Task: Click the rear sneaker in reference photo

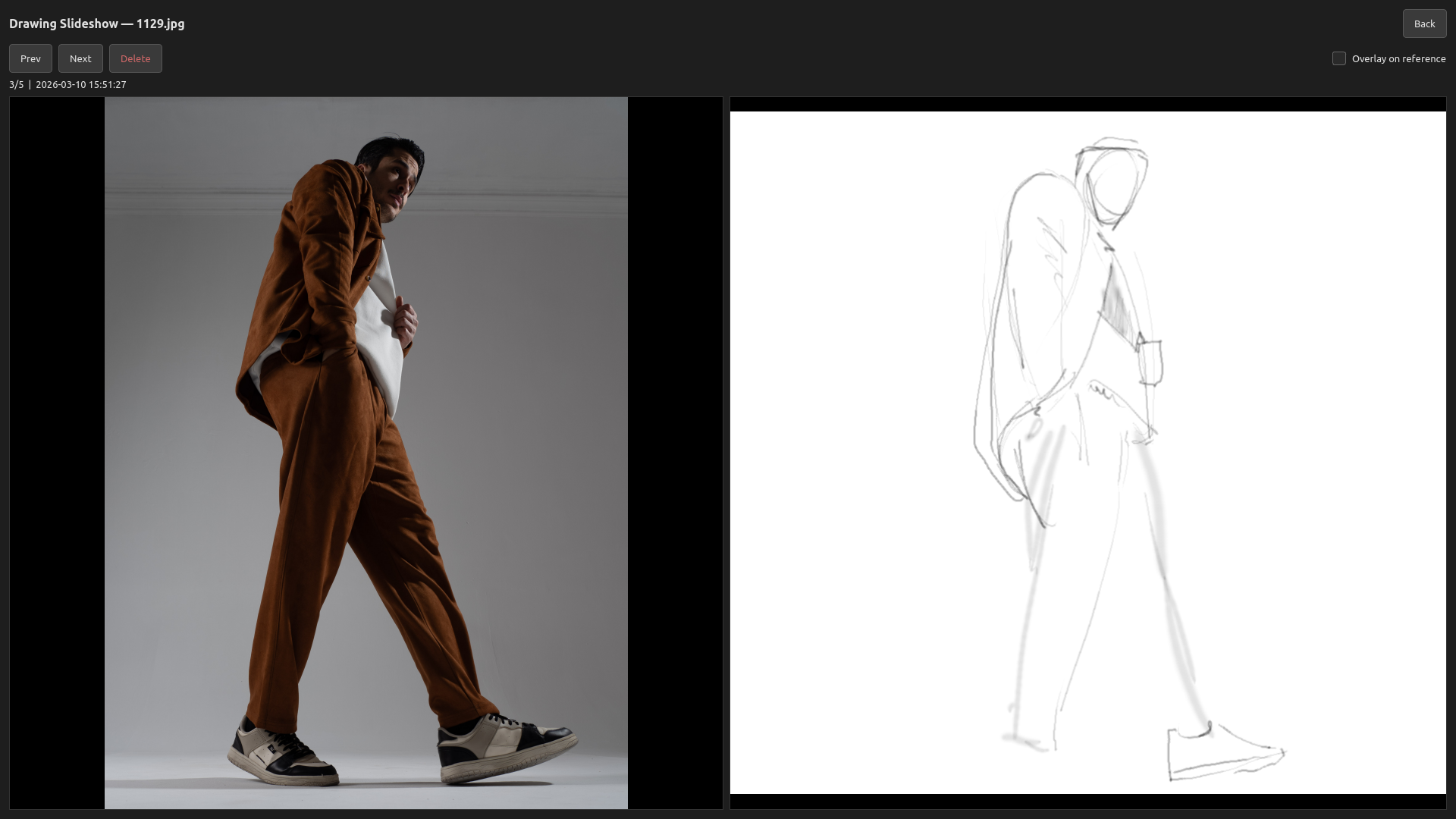Action: coord(282,755)
